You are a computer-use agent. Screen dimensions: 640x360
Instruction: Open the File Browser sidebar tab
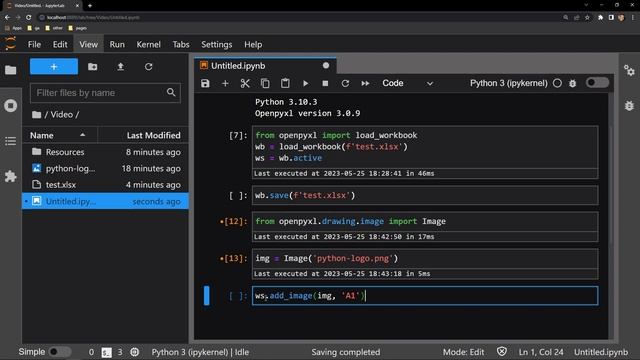pyautogui.click(x=11, y=70)
